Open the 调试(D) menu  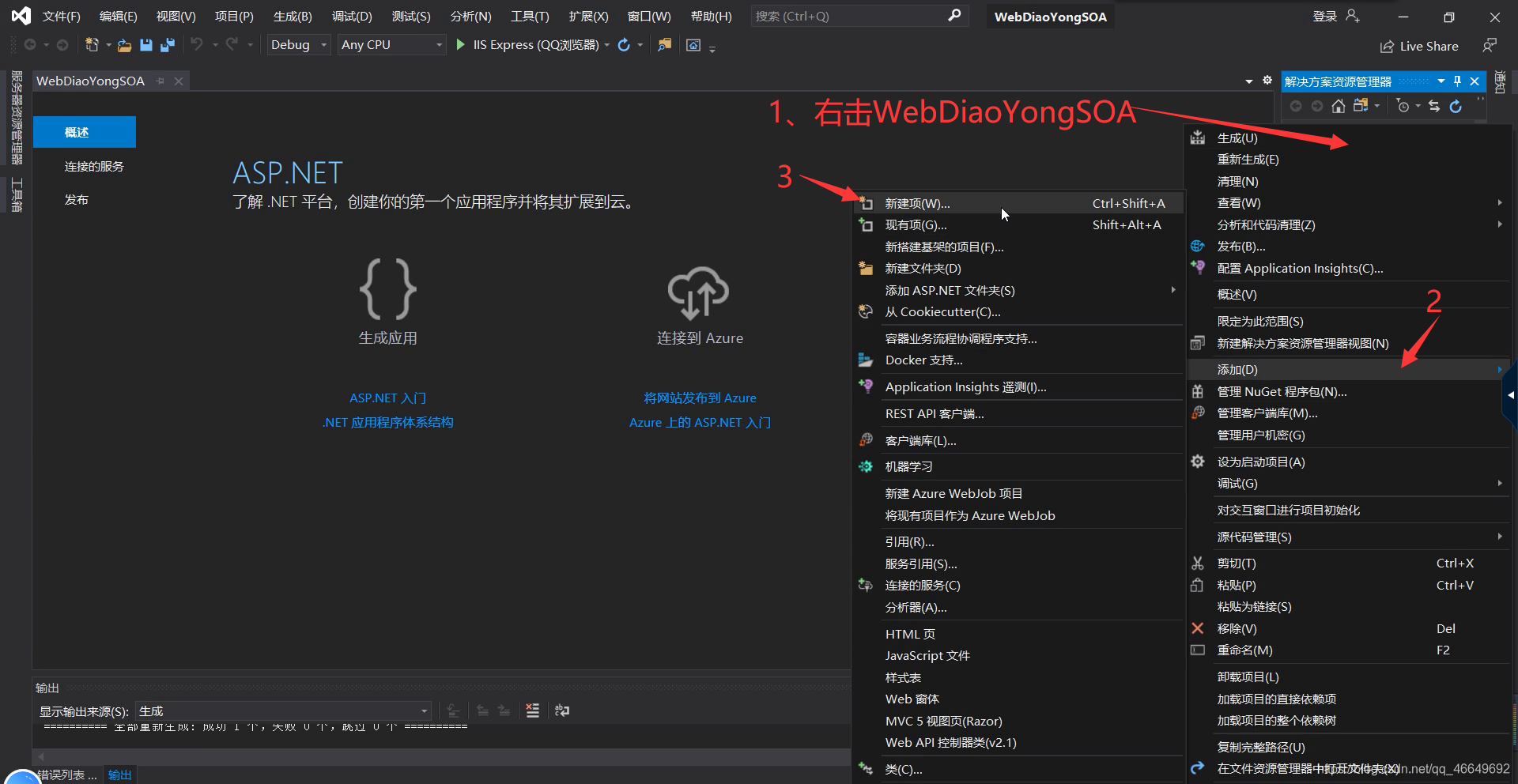352,17
